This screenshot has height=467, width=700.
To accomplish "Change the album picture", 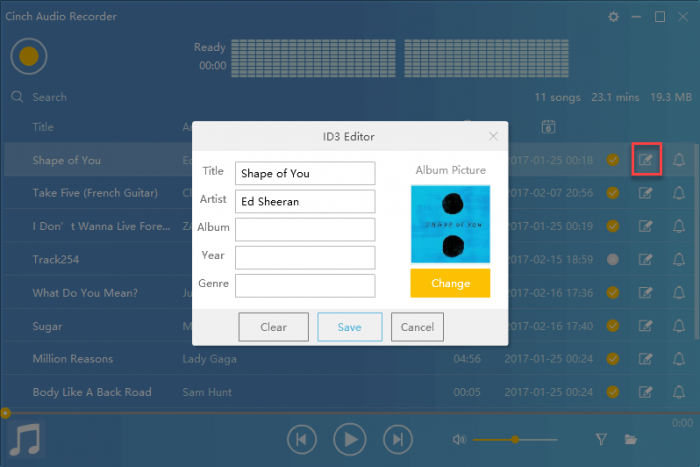I will (x=450, y=283).
